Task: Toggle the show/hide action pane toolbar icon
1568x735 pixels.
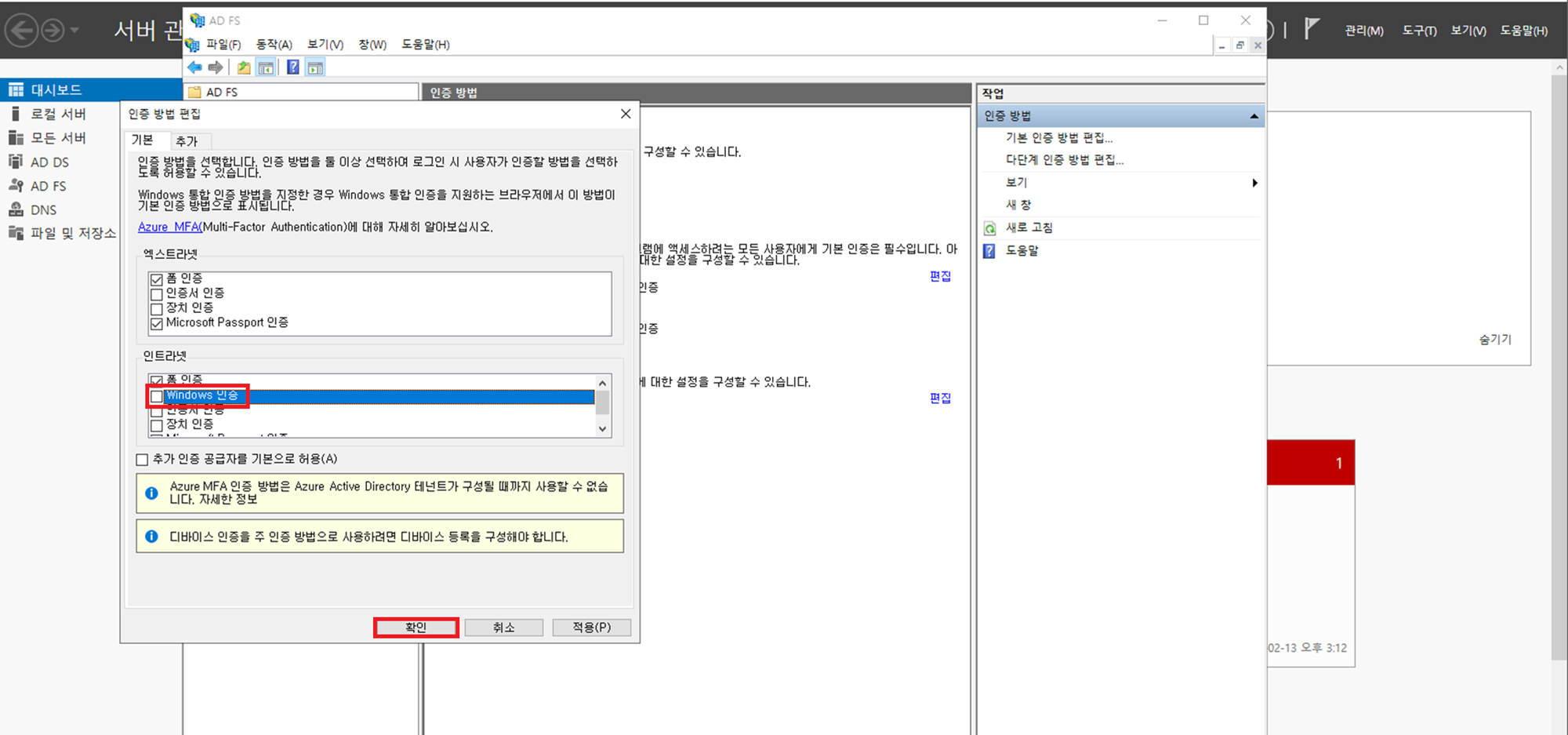Action: click(315, 67)
